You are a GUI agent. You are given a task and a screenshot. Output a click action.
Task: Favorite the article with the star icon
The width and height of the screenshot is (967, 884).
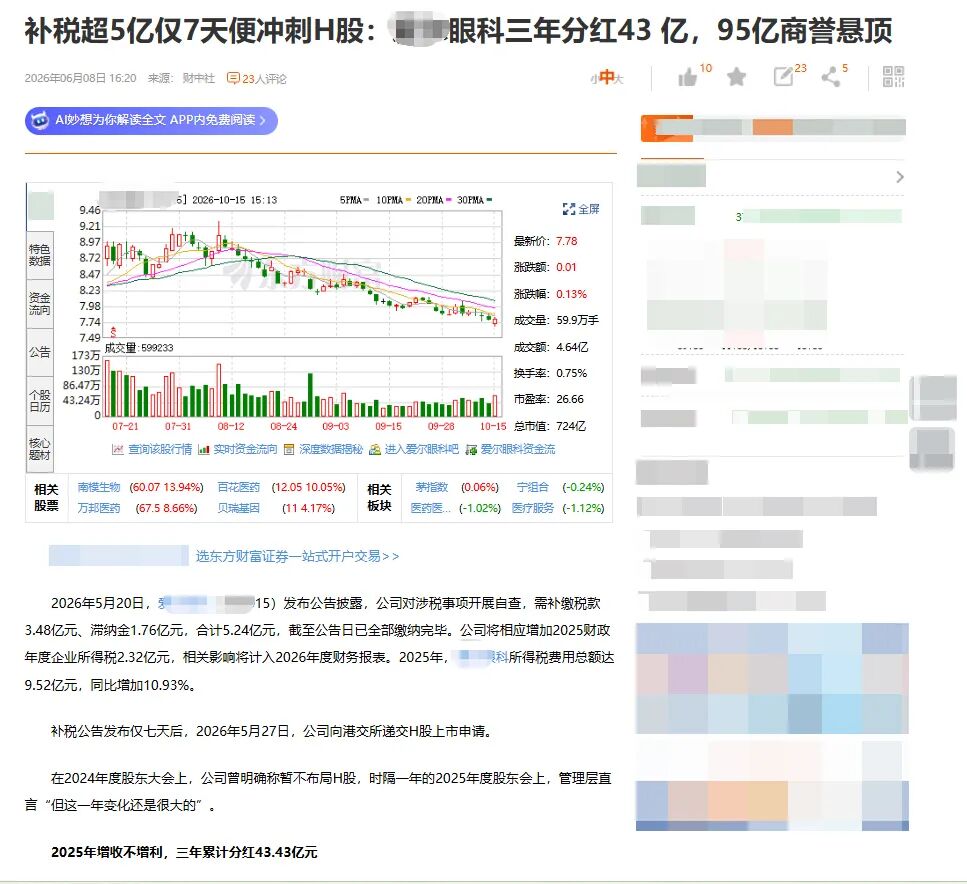click(736, 77)
